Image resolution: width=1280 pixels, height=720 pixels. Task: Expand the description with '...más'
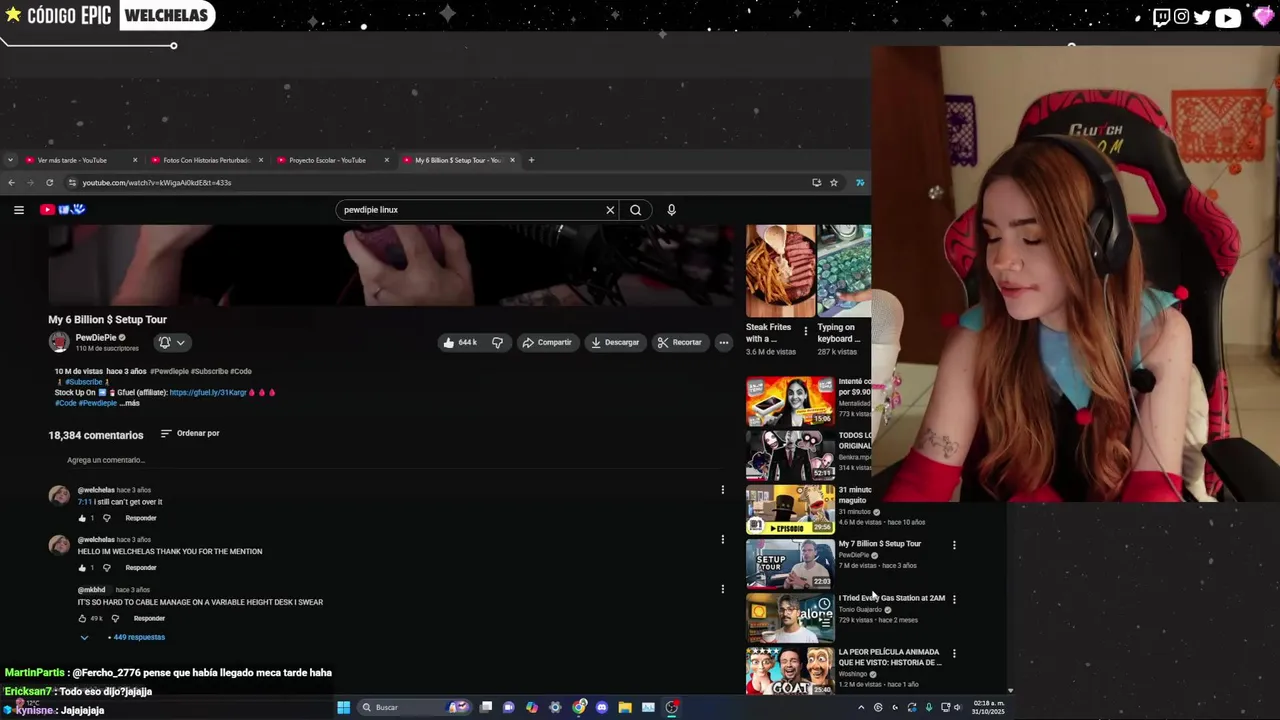tap(130, 403)
